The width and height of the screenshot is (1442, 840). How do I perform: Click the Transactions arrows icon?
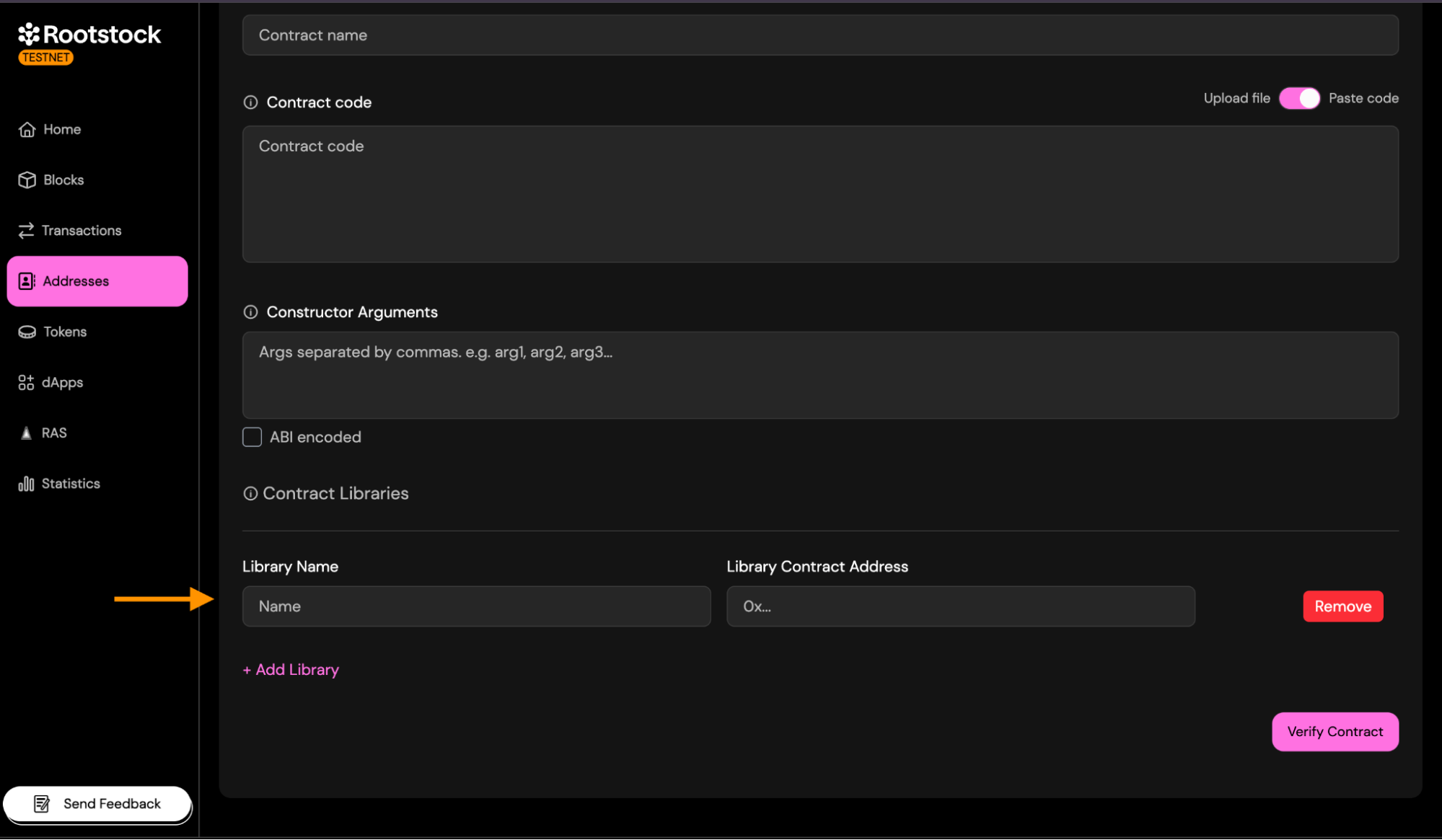26,231
